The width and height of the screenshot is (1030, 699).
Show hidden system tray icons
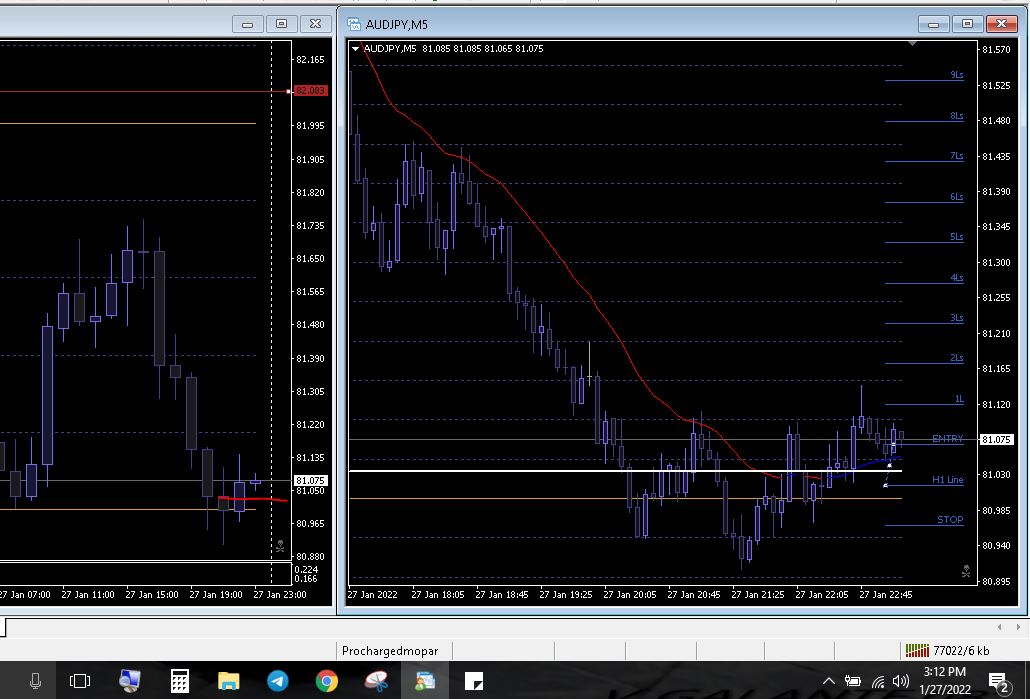[829, 682]
